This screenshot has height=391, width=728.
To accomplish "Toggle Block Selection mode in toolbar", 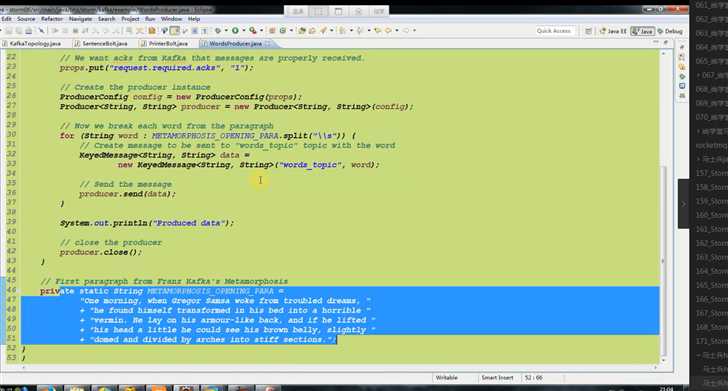I will [x=195, y=31].
